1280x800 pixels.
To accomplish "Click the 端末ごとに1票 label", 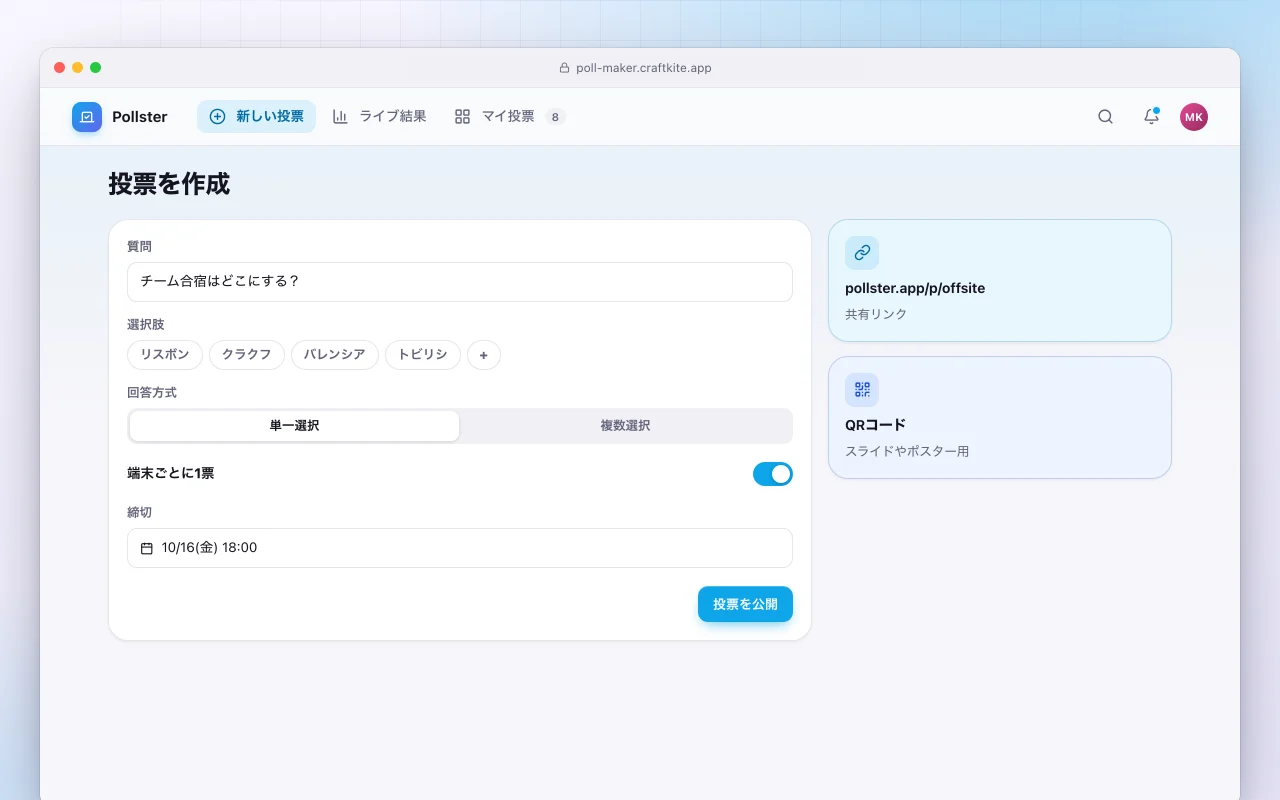I will pyautogui.click(x=171, y=473).
